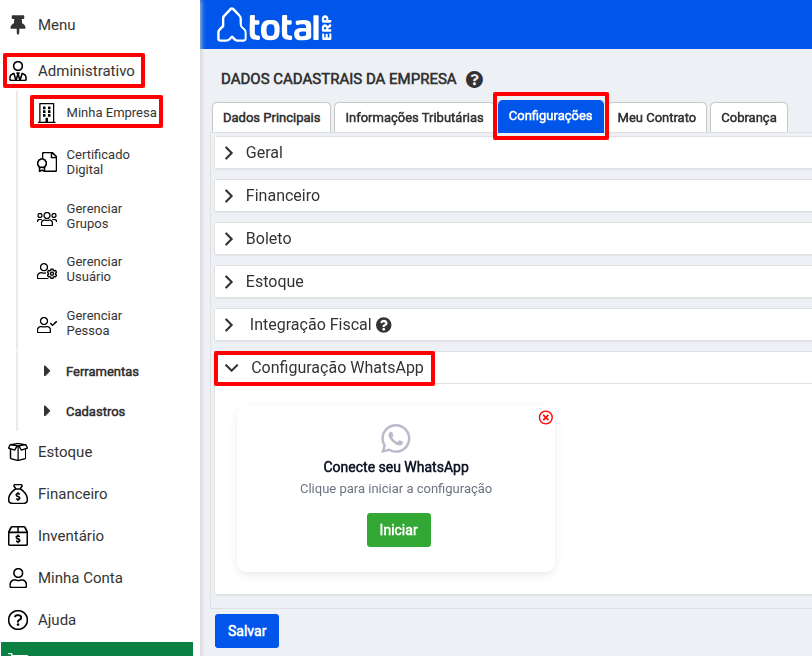Click the Gerenciar Usuário icon
This screenshot has height=656, width=812.
pos(46,270)
